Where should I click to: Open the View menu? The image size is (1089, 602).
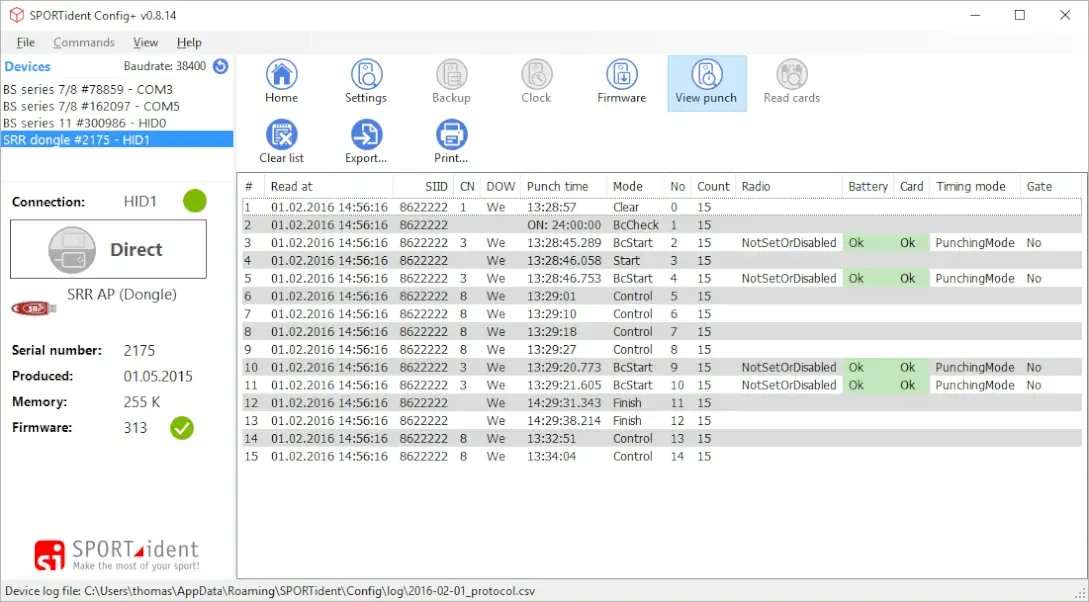[145, 42]
